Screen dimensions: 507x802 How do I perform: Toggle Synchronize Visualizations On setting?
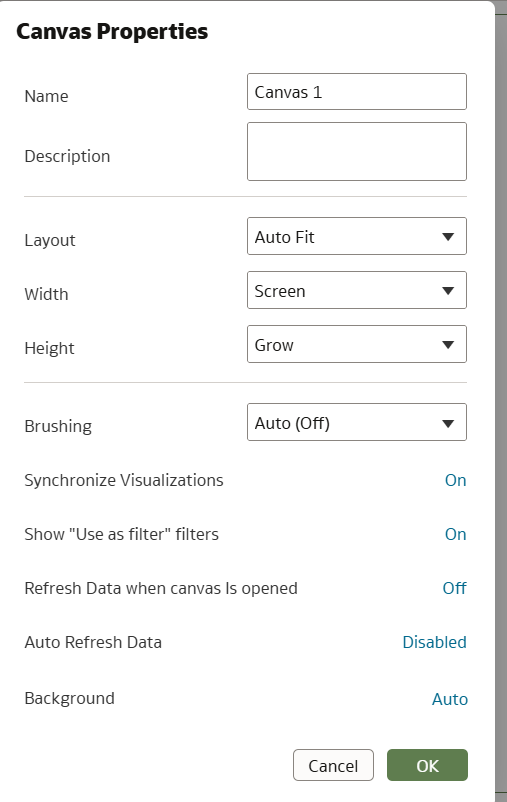tap(455, 480)
